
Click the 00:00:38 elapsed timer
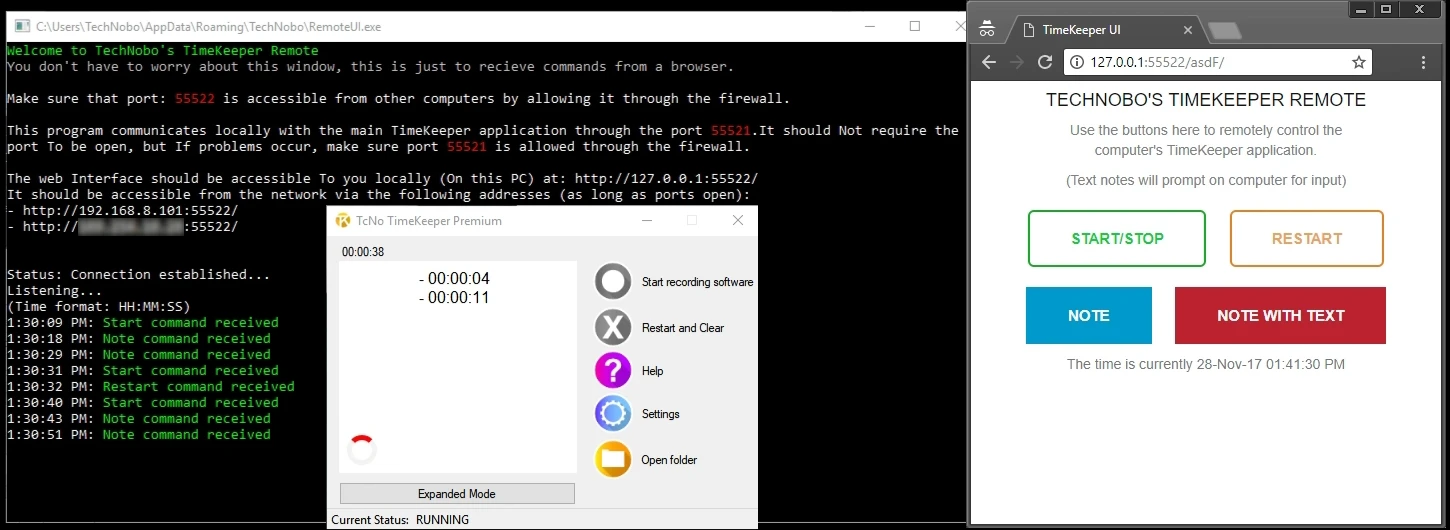coord(363,252)
